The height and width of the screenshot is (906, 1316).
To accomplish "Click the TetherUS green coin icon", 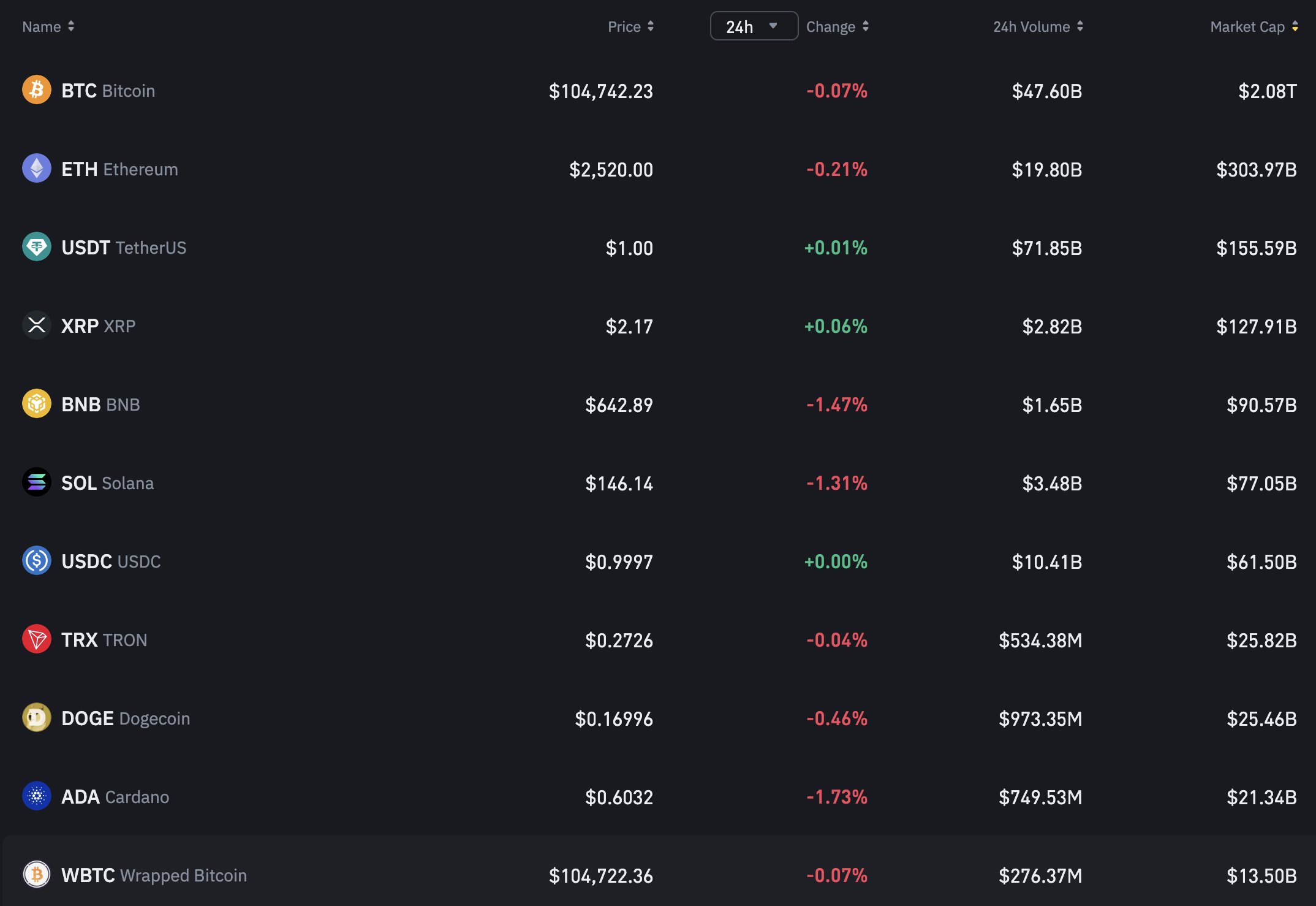I will click(37, 247).
